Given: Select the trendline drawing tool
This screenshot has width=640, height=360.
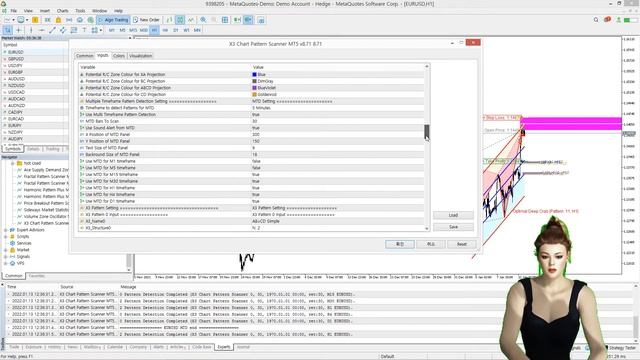Looking at the screenshot, I should 52,30.
